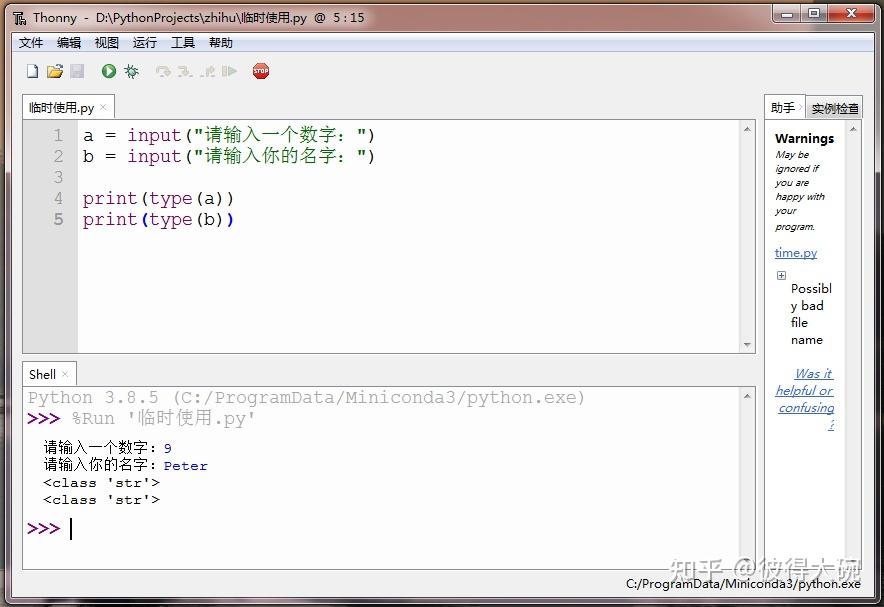The height and width of the screenshot is (607, 884).
Task: Open the 文件 menu
Action: tap(31, 42)
